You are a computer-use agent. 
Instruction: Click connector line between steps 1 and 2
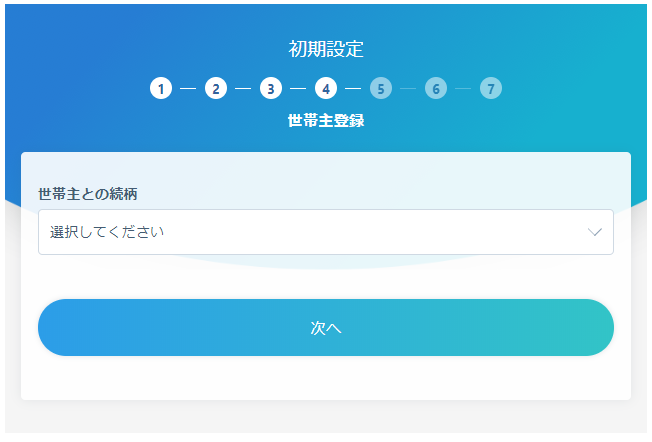pyautogui.click(x=188, y=88)
